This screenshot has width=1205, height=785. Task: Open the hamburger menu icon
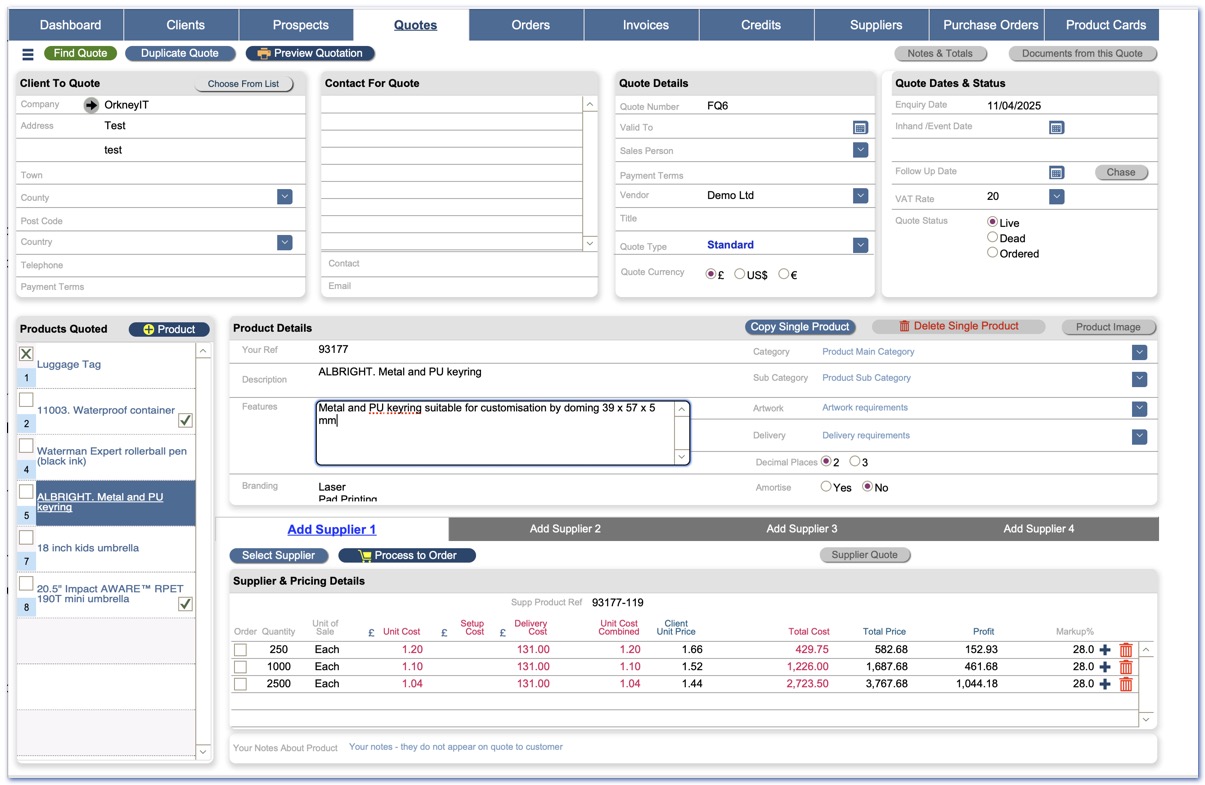(28, 54)
